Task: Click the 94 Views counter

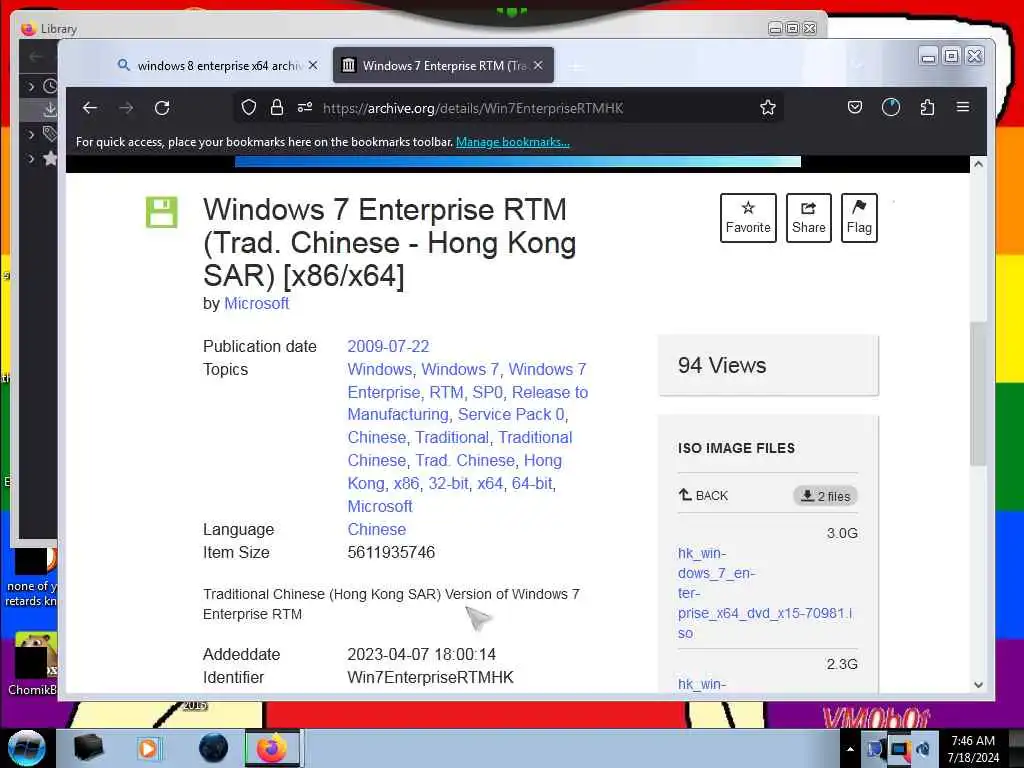Action: pos(722,365)
